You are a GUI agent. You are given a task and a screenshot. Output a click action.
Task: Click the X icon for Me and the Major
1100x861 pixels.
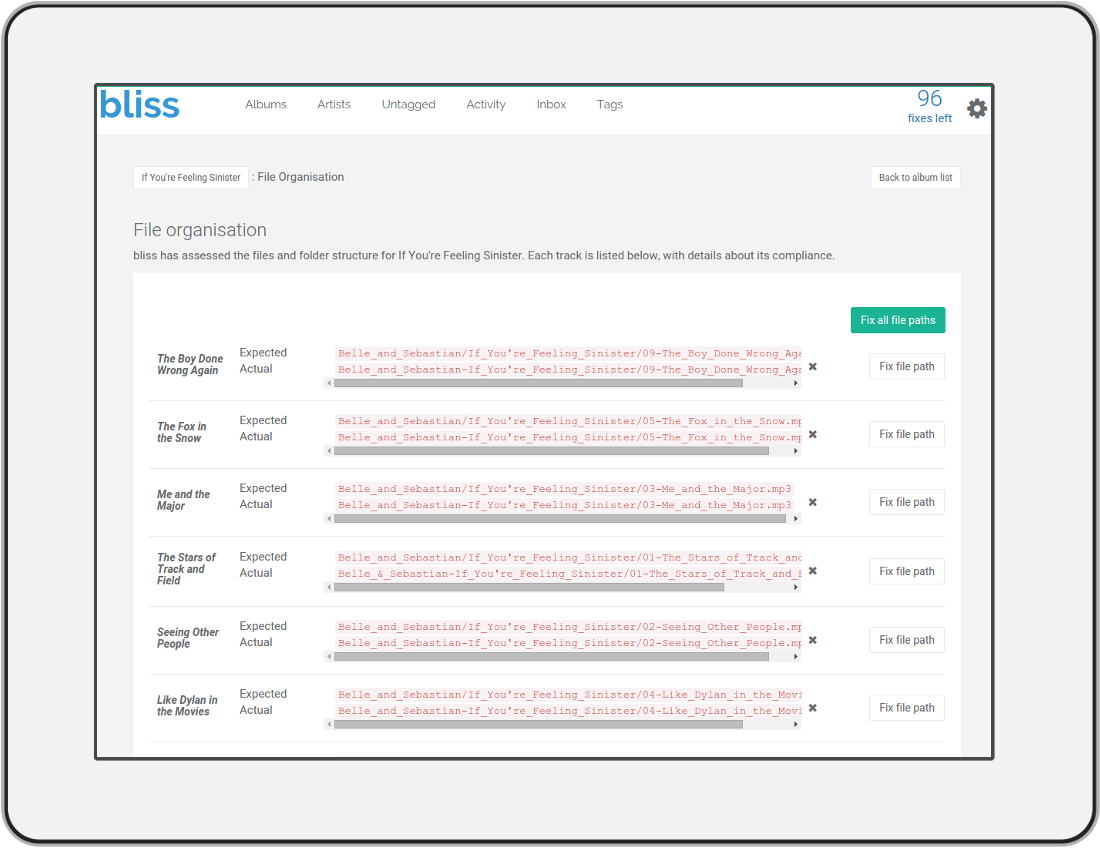[812, 502]
